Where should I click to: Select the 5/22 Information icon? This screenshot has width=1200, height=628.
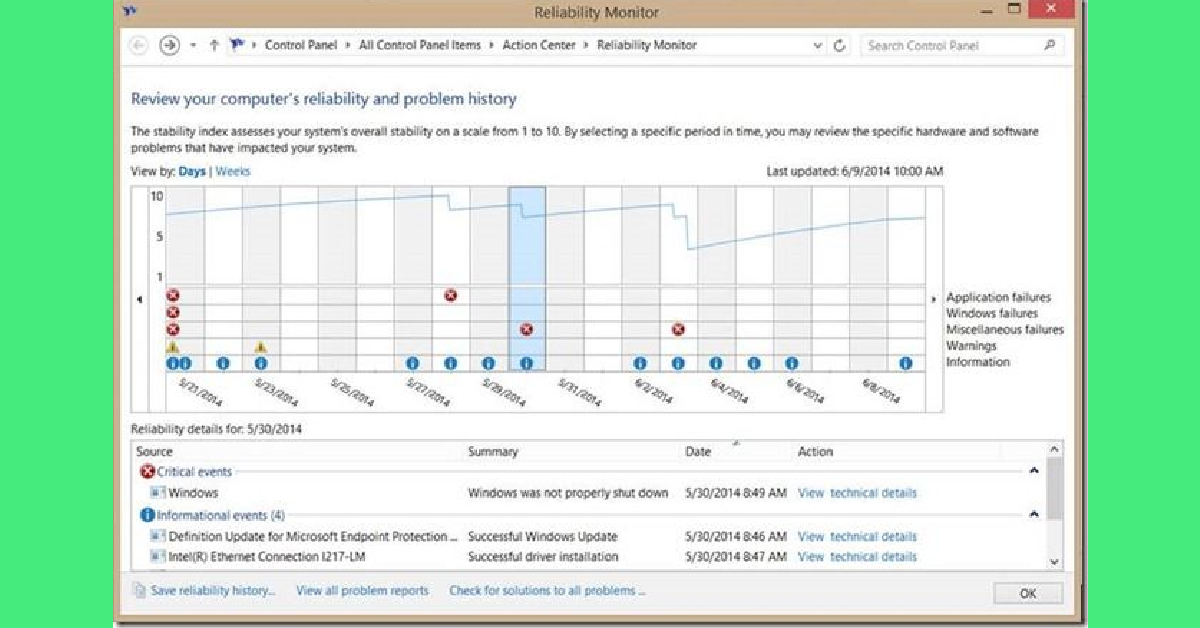click(223, 363)
